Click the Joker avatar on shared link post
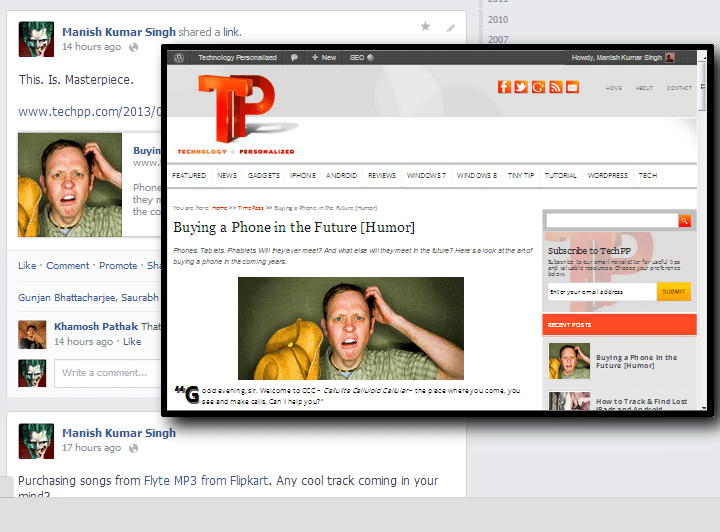The width and height of the screenshot is (720, 532). (x=36, y=39)
